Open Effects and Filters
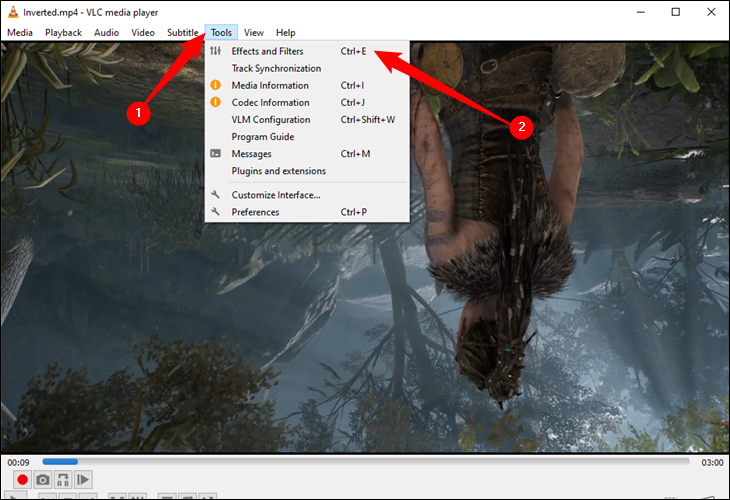Image resolution: width=730 pixels, height=500 pixels. tap(267, 51)
